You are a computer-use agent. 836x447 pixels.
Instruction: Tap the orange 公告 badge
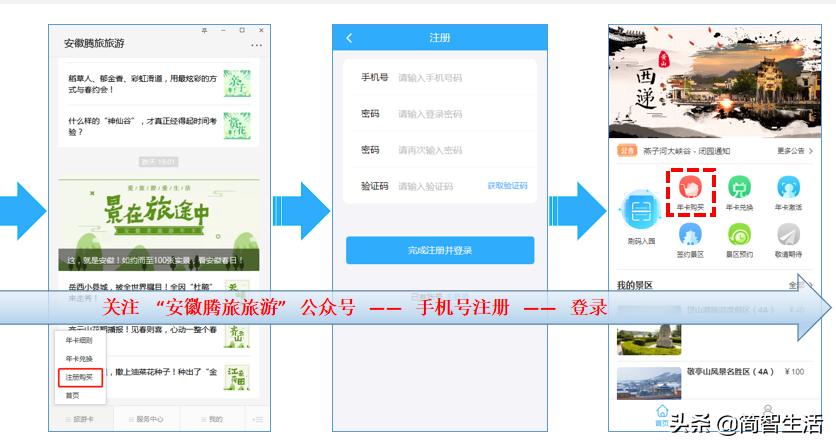pyautogui.click(x=628, y=151)
